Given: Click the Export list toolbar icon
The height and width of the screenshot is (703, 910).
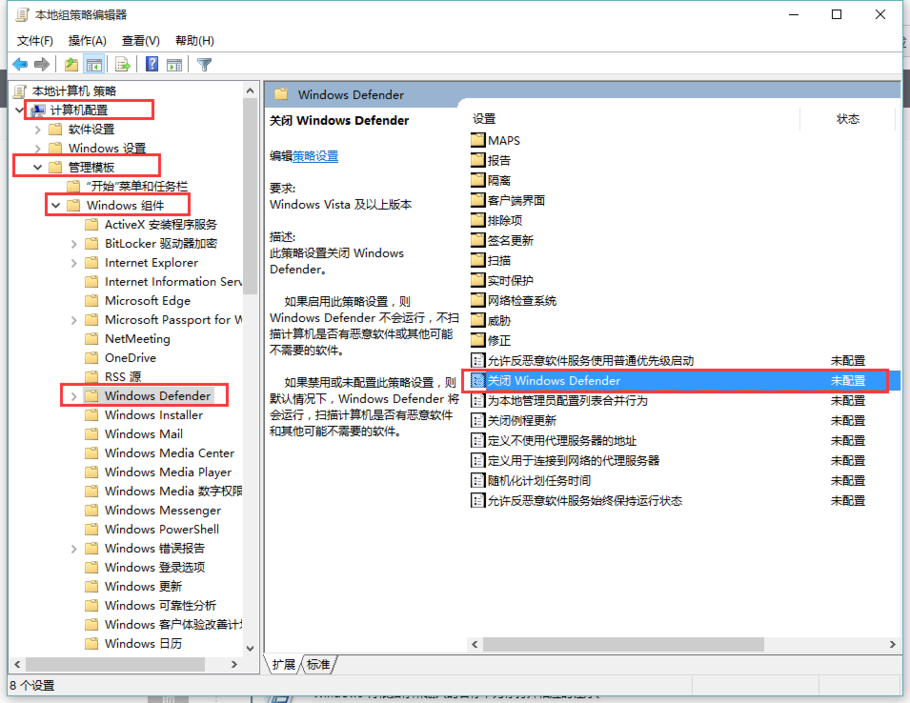Looking at the screenshot, I should [123, 65].
